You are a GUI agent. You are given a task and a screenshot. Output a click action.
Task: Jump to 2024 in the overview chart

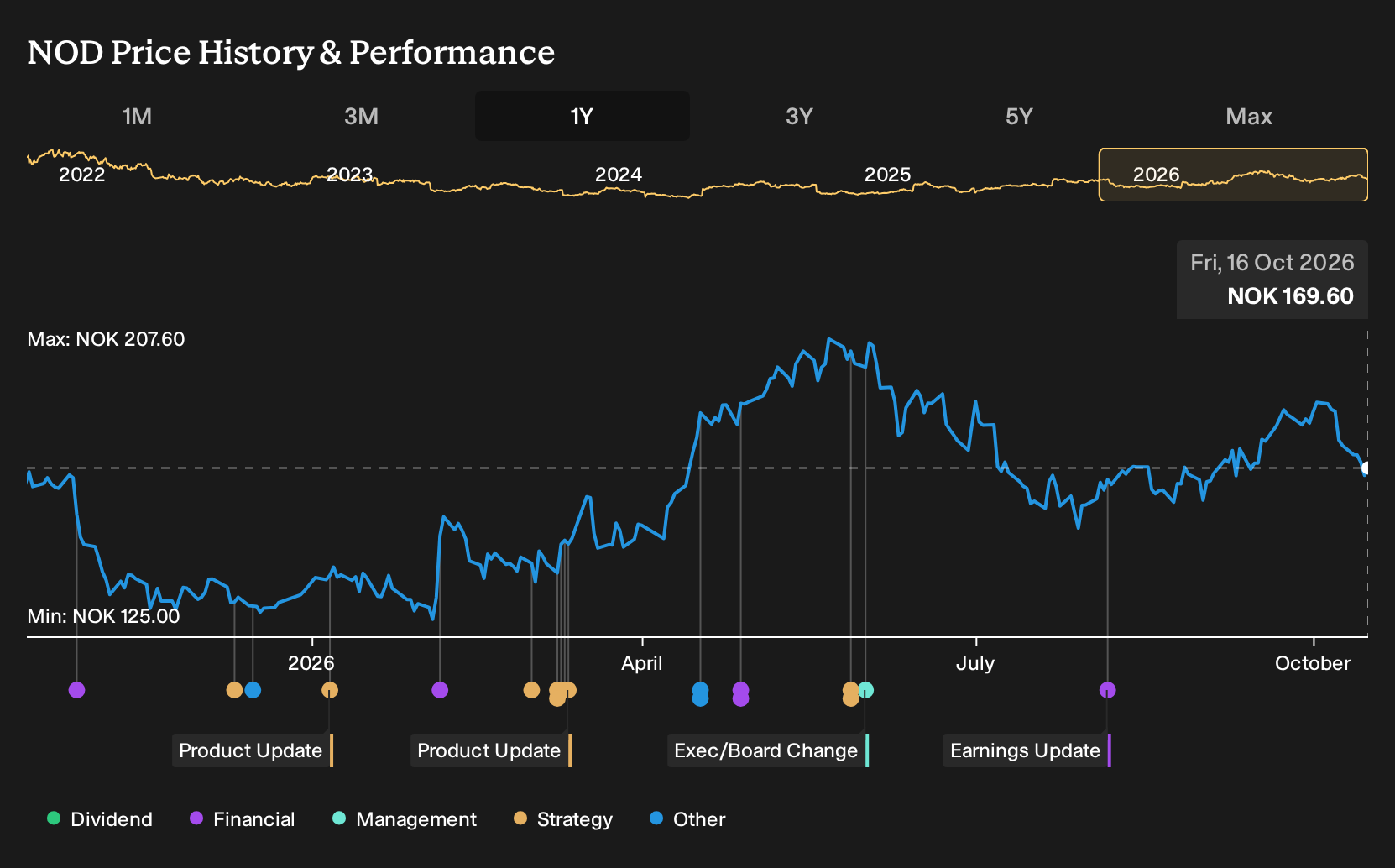[618, 175]
